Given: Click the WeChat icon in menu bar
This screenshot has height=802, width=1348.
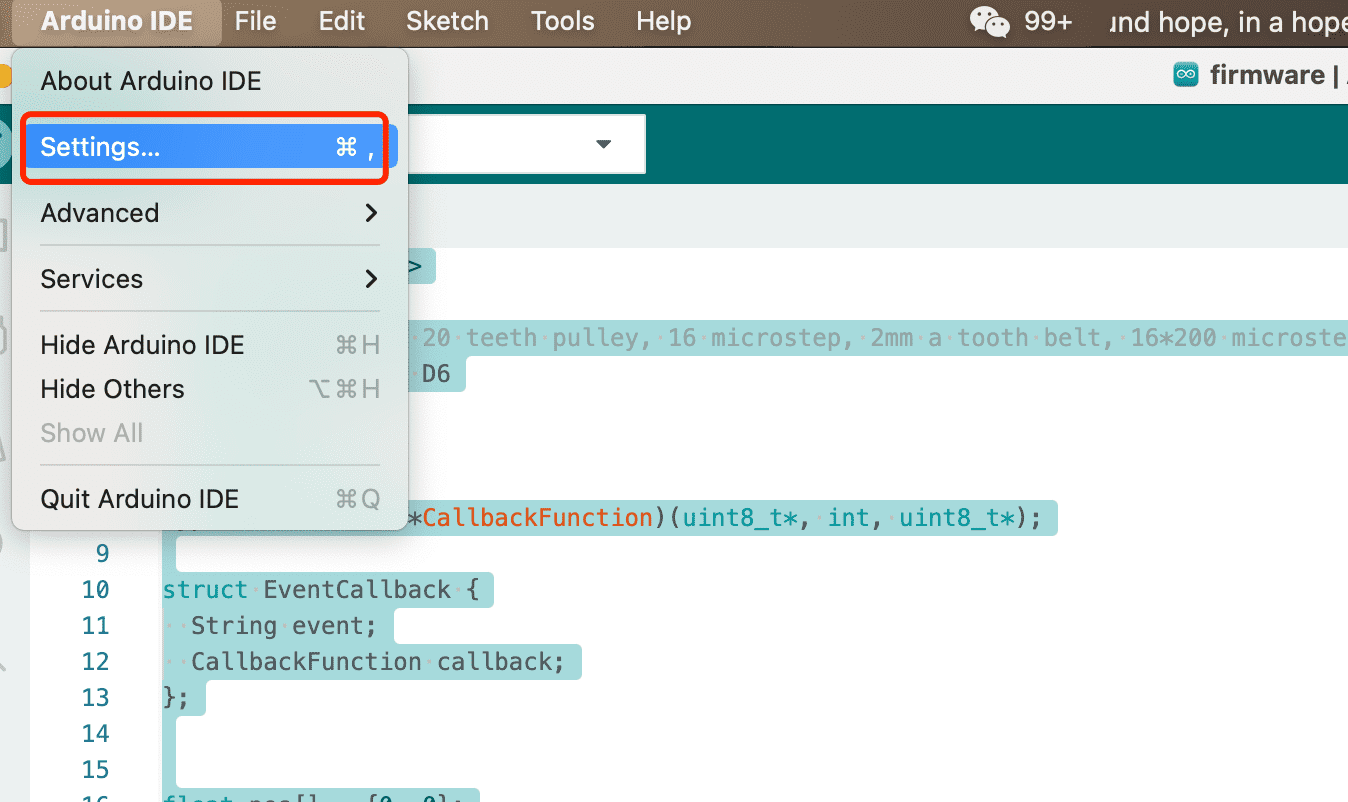Looking at the screenshot, I should click(990, 21).
